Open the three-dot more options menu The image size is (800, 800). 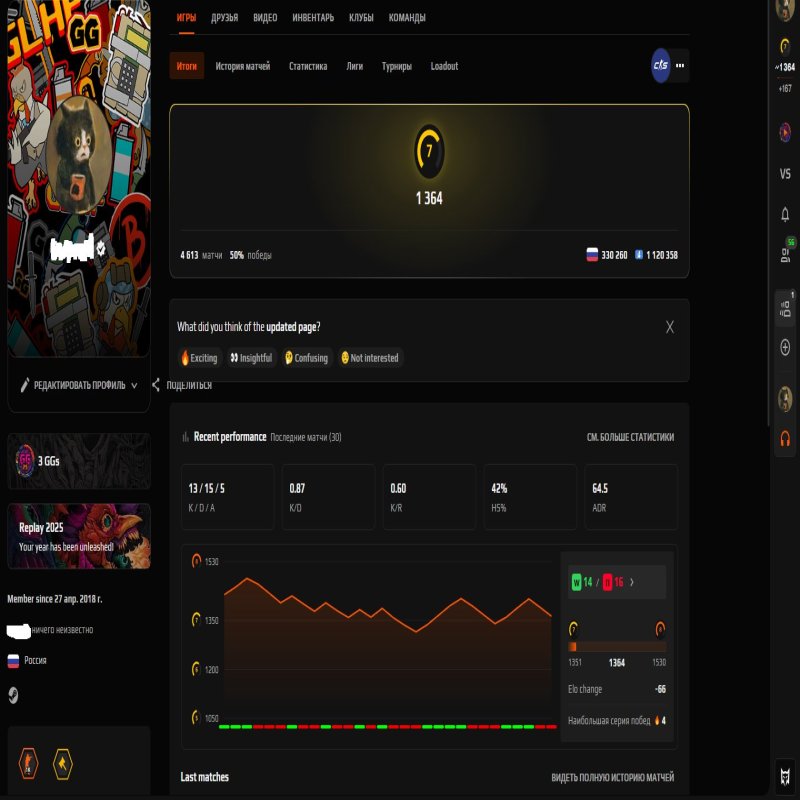click(x=679, y=66)
